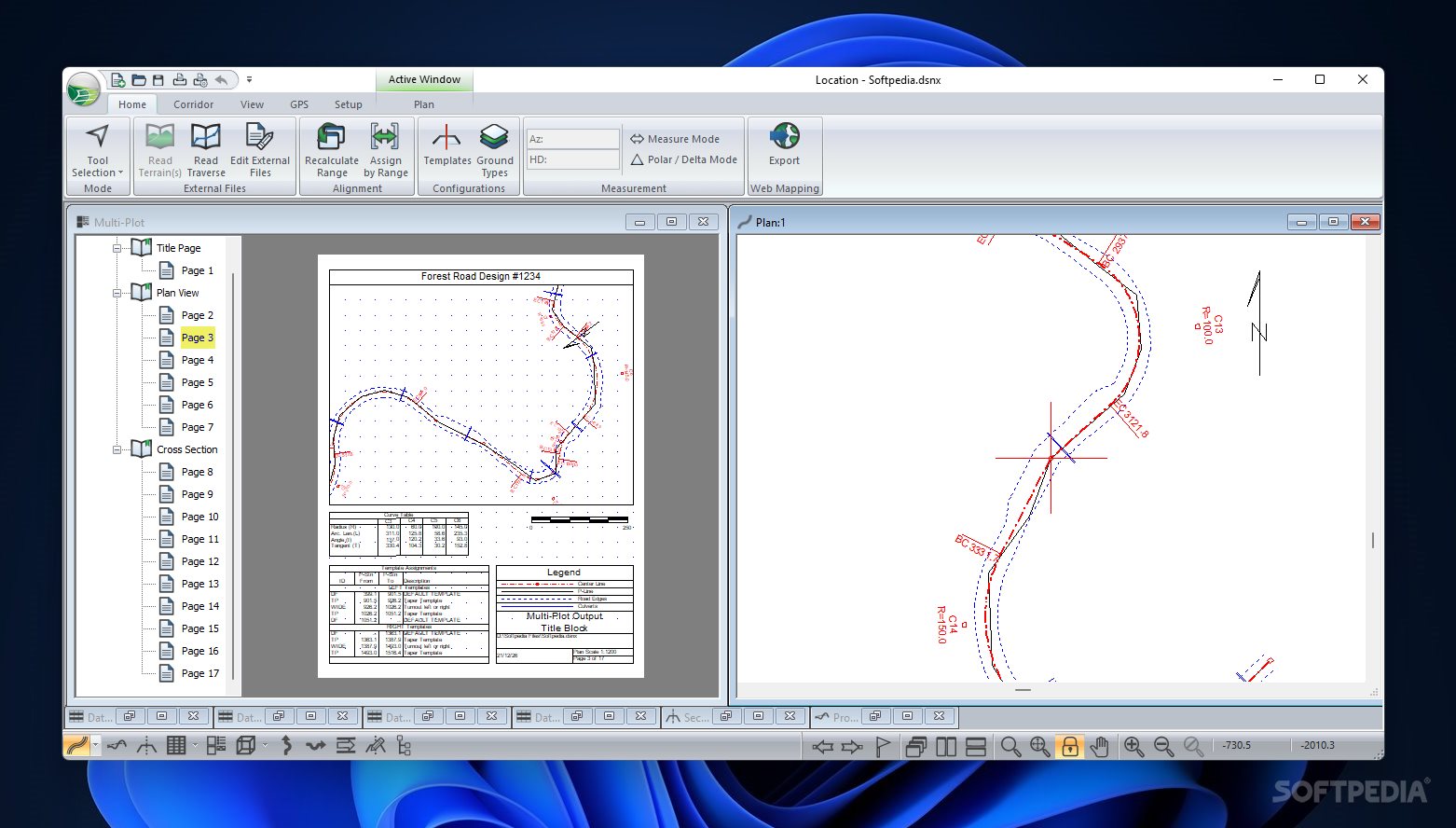Go to previous point with left arrow

point(822,747)
